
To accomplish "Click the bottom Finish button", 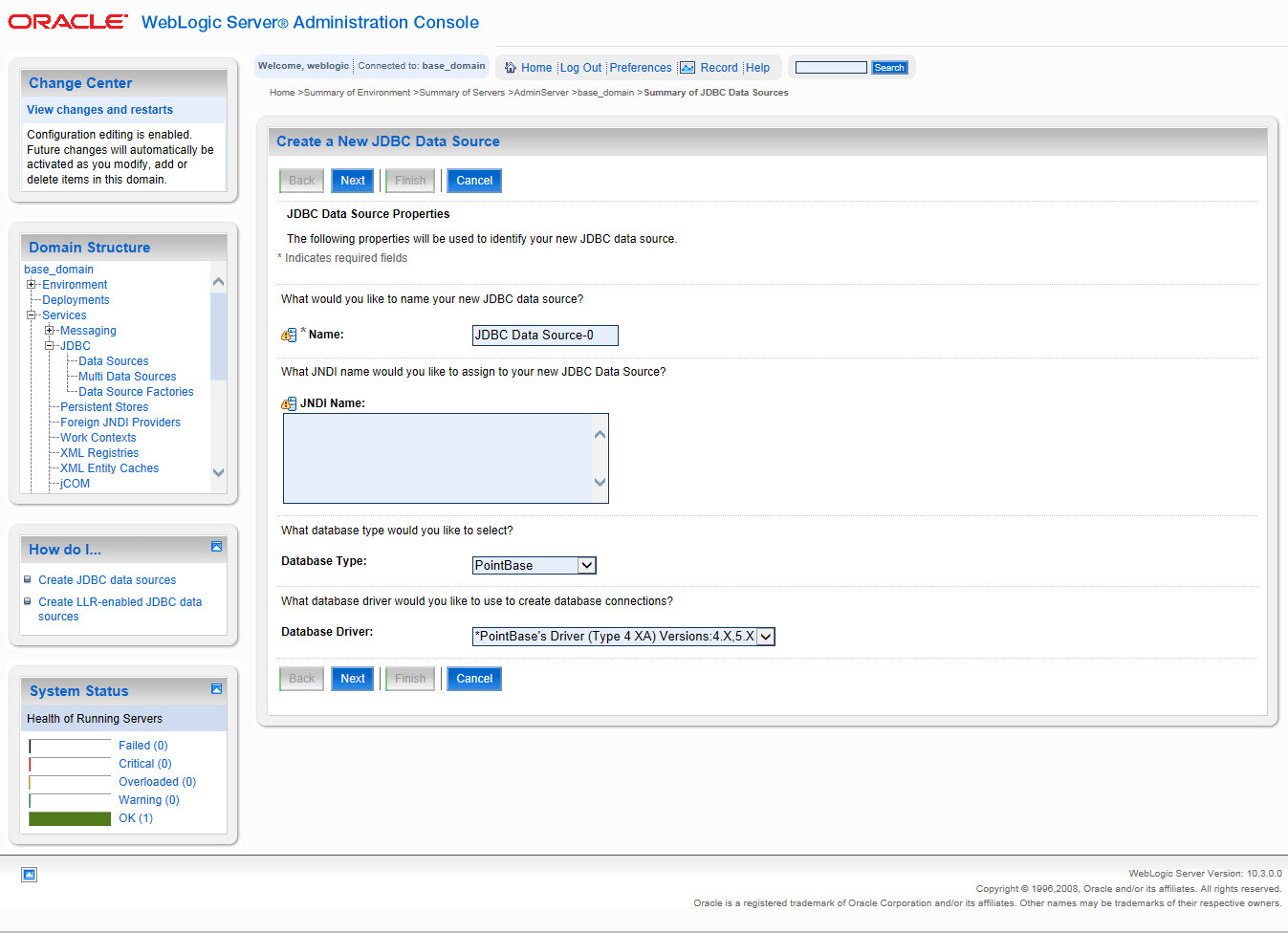I will click(410, 679).
